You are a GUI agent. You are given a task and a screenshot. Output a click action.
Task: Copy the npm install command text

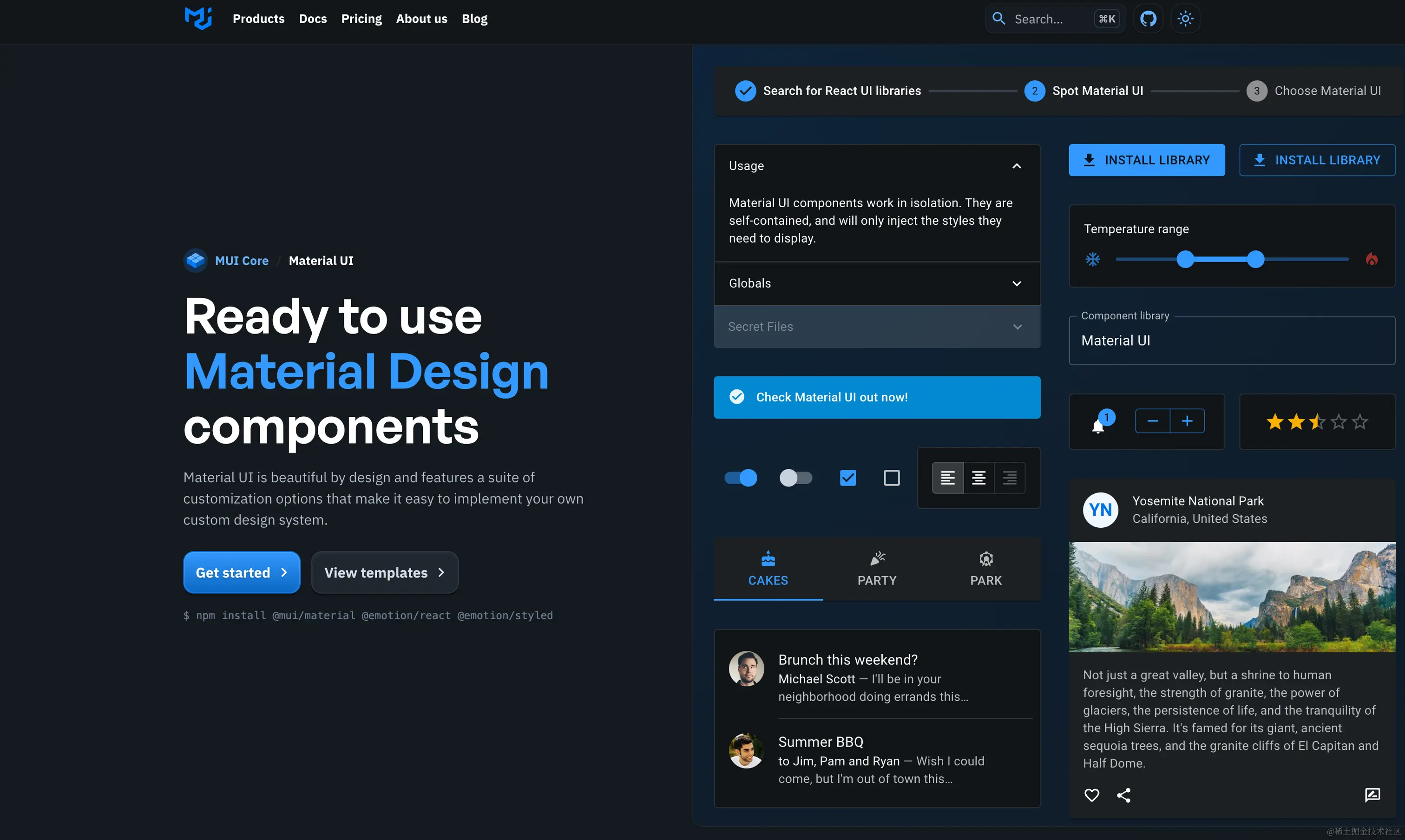tap(368, 615)
